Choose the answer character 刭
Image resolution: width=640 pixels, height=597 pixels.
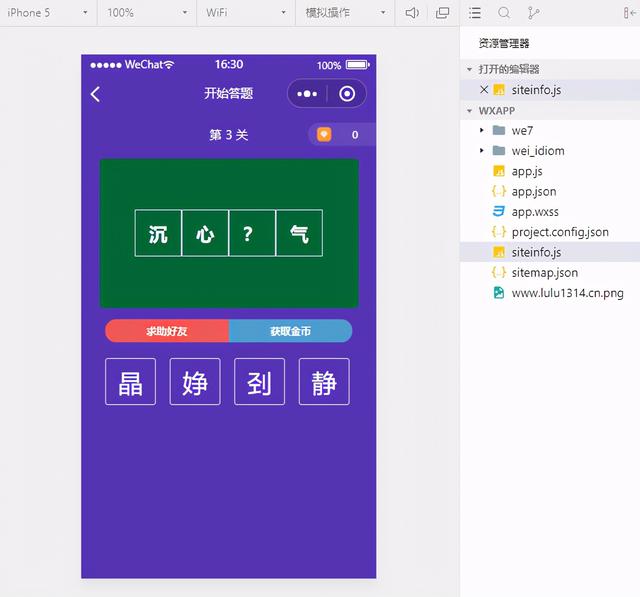tap(260, 382)
